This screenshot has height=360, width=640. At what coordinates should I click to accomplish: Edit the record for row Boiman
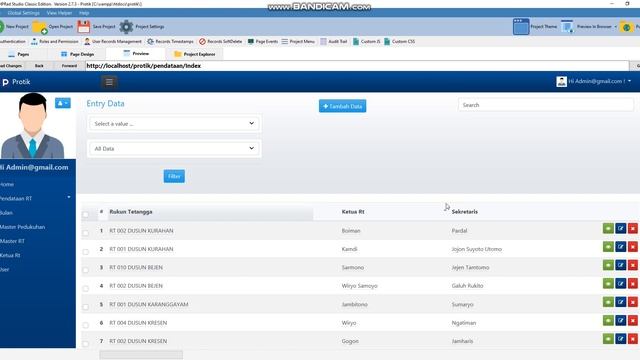point(620,229)
